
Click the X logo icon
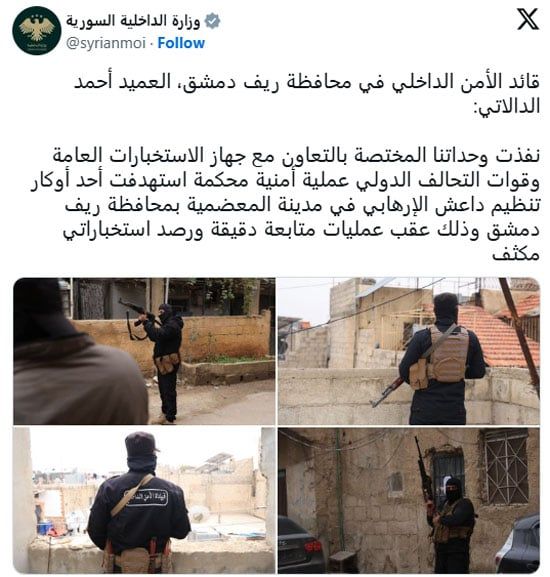coord(528,20)
